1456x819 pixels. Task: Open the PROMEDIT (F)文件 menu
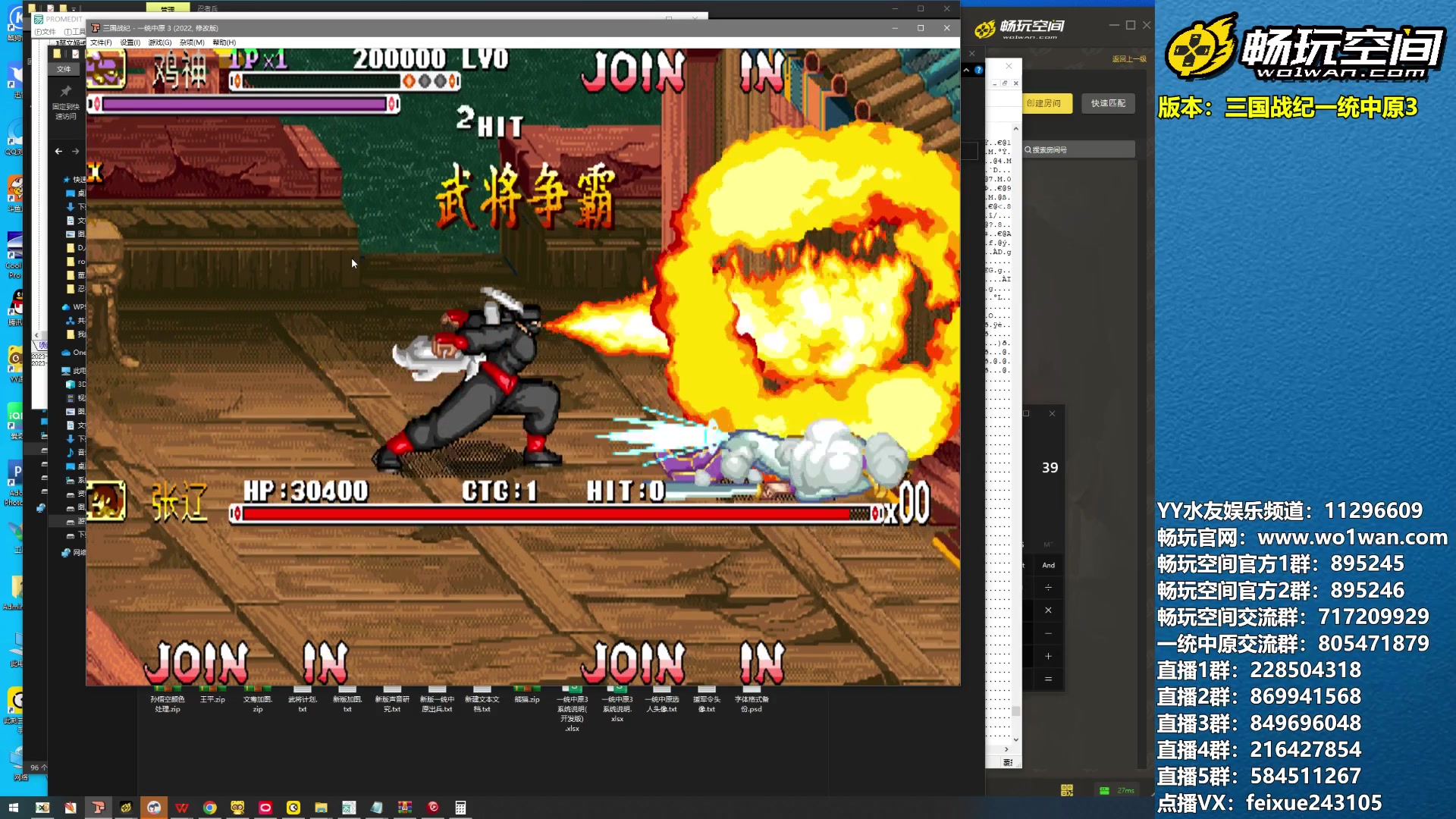(45, 32)
